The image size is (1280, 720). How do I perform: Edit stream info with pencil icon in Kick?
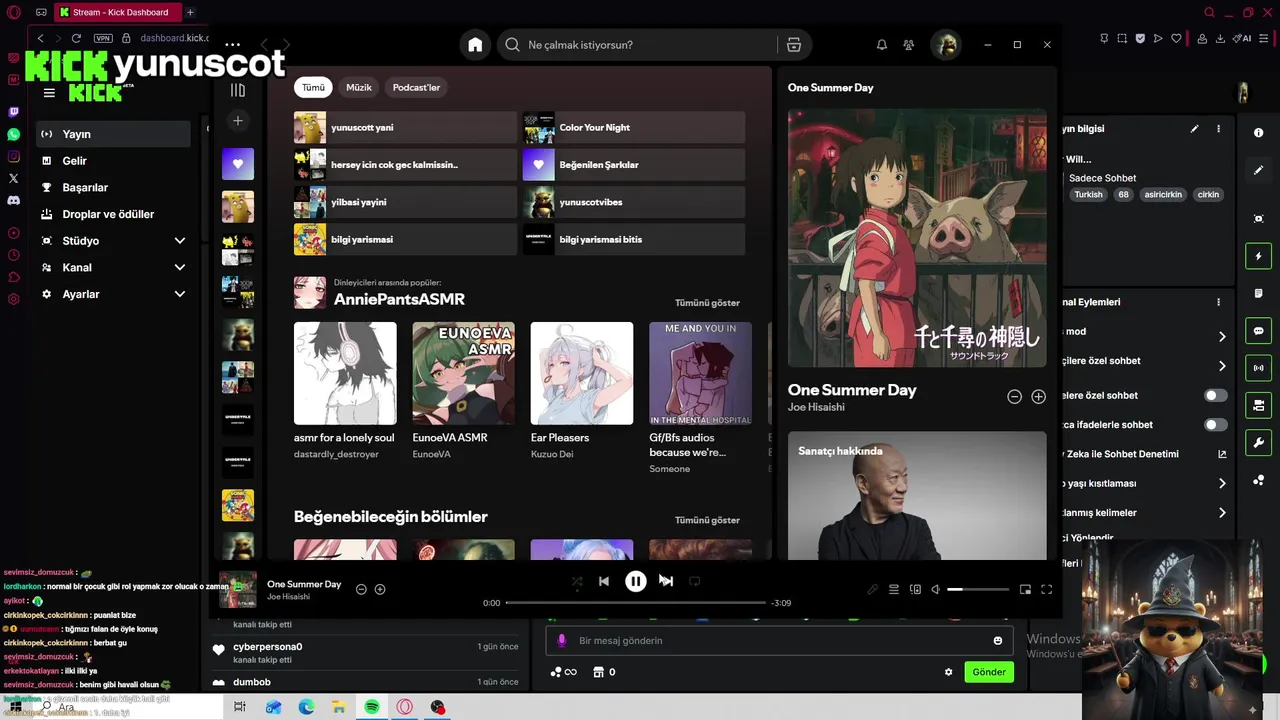click(1194, 129)
